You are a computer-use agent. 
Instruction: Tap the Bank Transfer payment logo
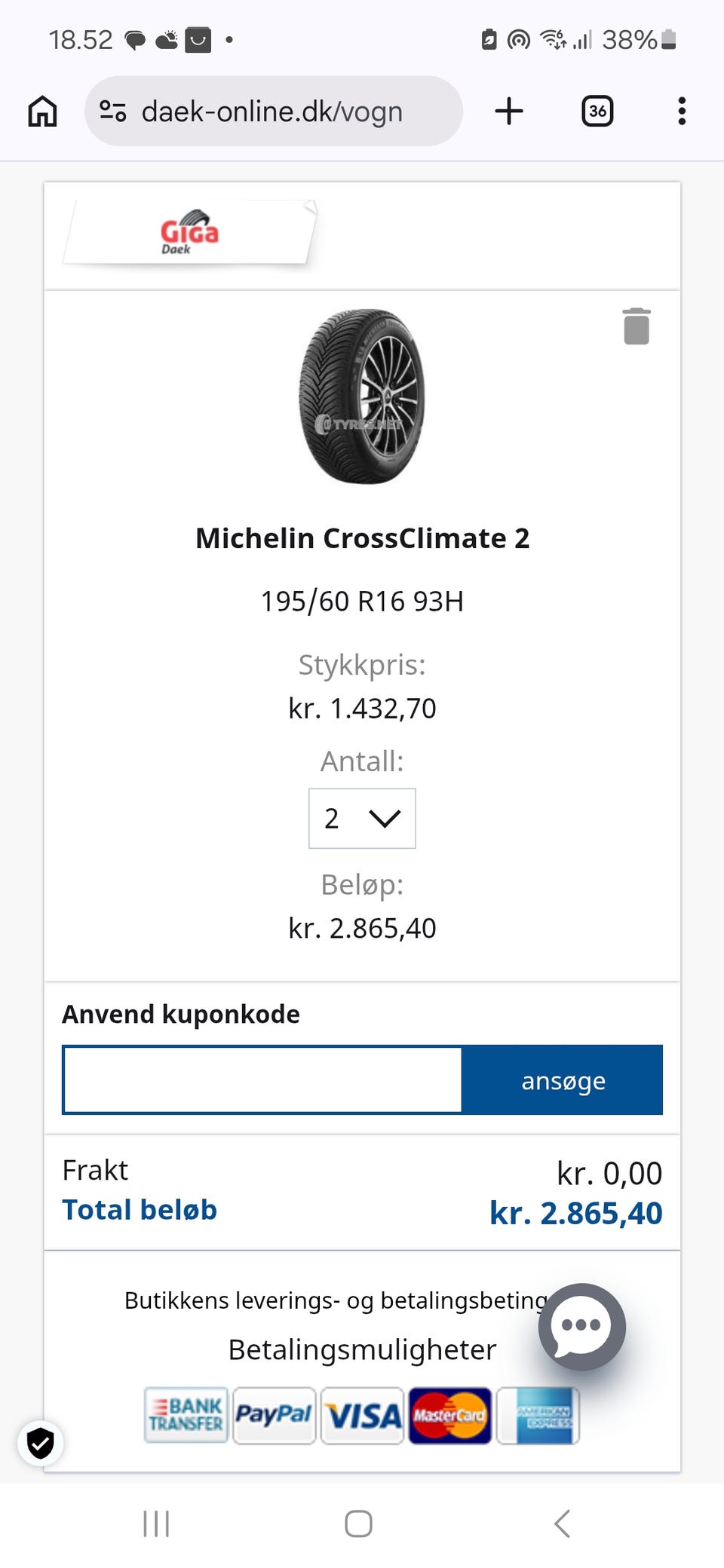coord(186,1415)
